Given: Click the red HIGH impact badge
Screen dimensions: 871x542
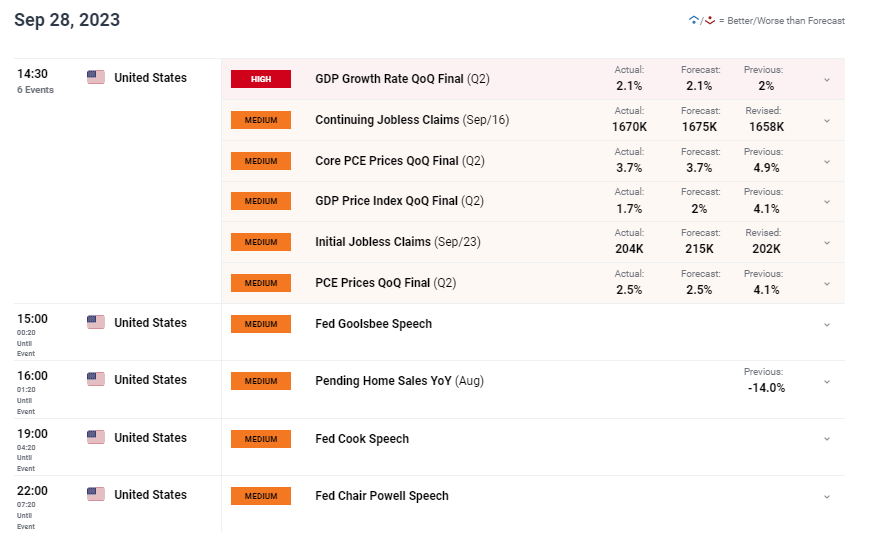Looking at the screenshot, I should pos(261,79).
